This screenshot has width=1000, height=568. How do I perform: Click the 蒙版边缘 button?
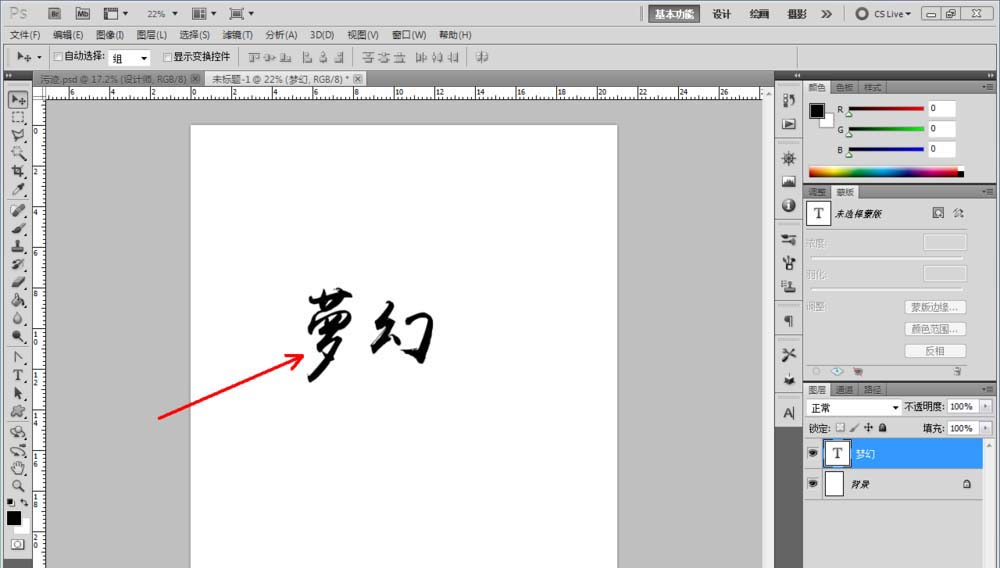coord(935,307)
